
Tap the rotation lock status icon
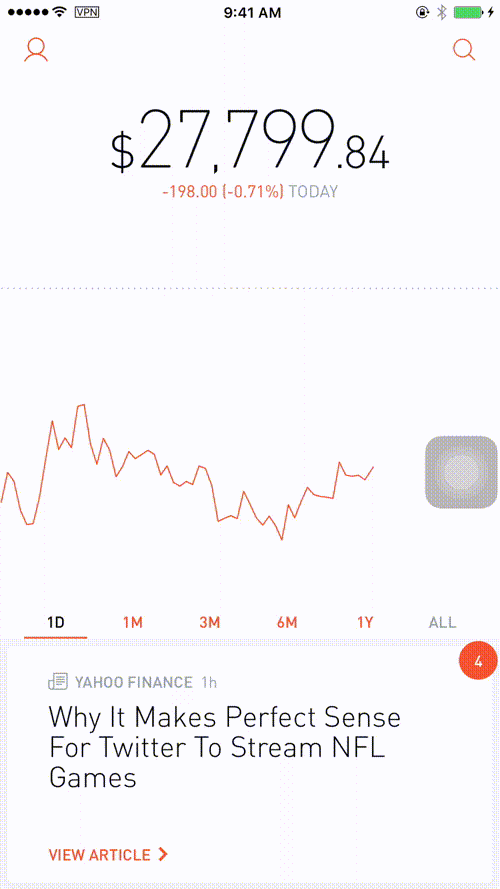[x=423, y=12]
